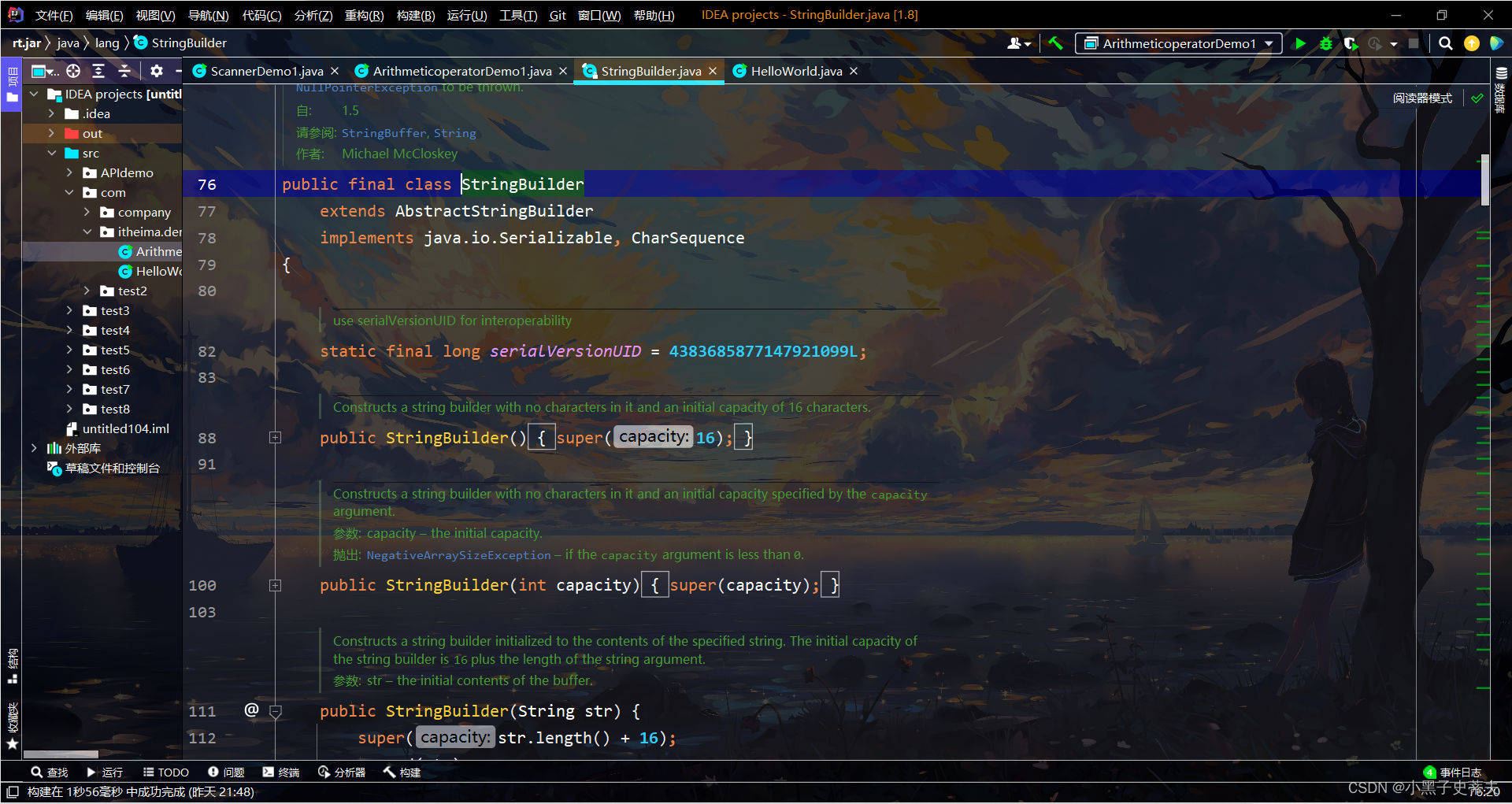1512x804 pixels.
Task: Click the green inspection checkmark icon
Action: click(x=1477, y=98)
